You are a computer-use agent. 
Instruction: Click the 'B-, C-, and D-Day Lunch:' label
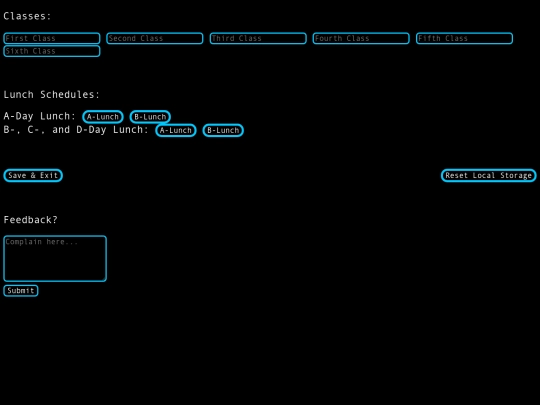tap(76, 130)
